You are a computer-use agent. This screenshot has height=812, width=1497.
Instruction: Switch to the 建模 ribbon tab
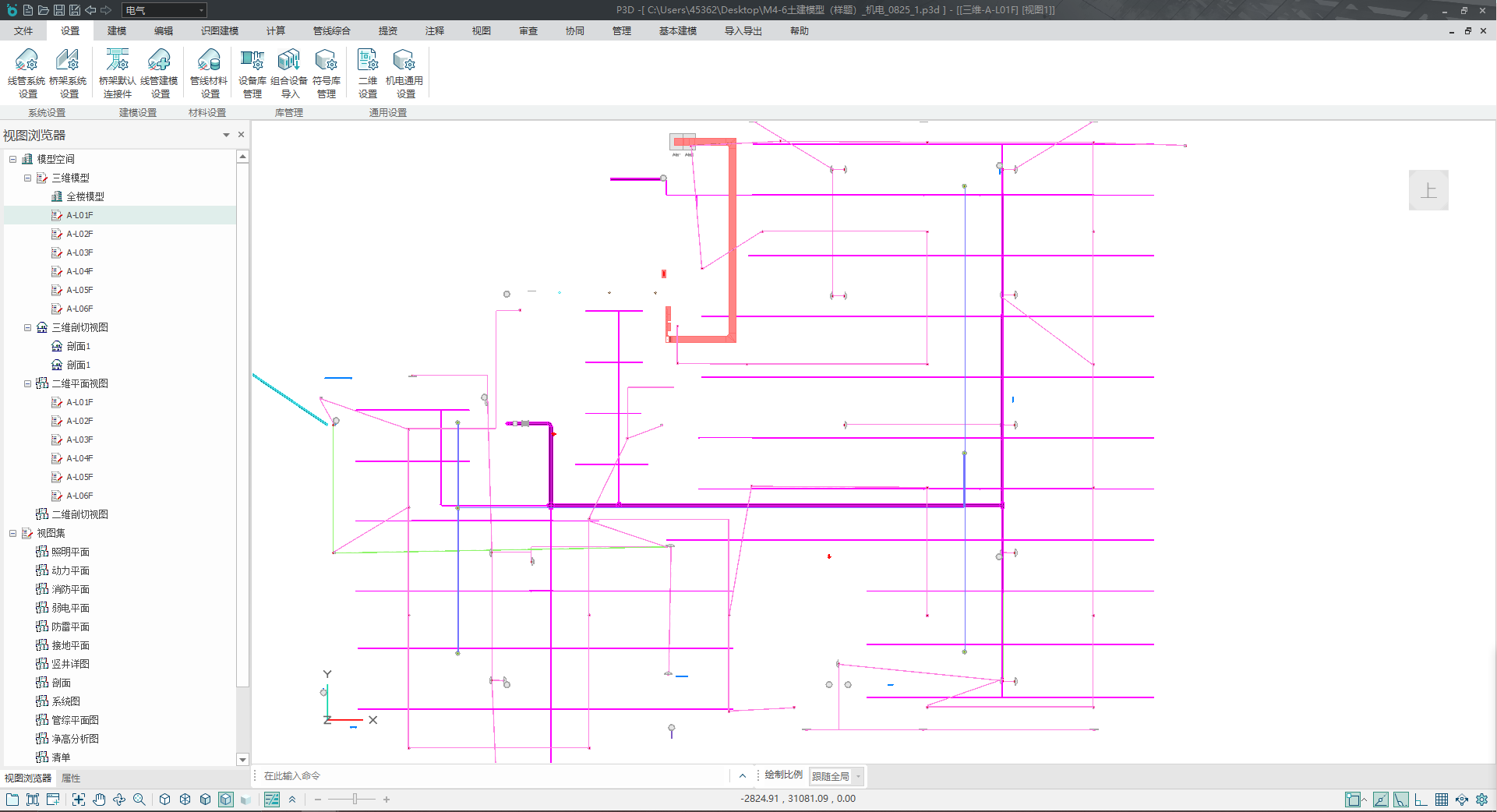click(117, 31)
